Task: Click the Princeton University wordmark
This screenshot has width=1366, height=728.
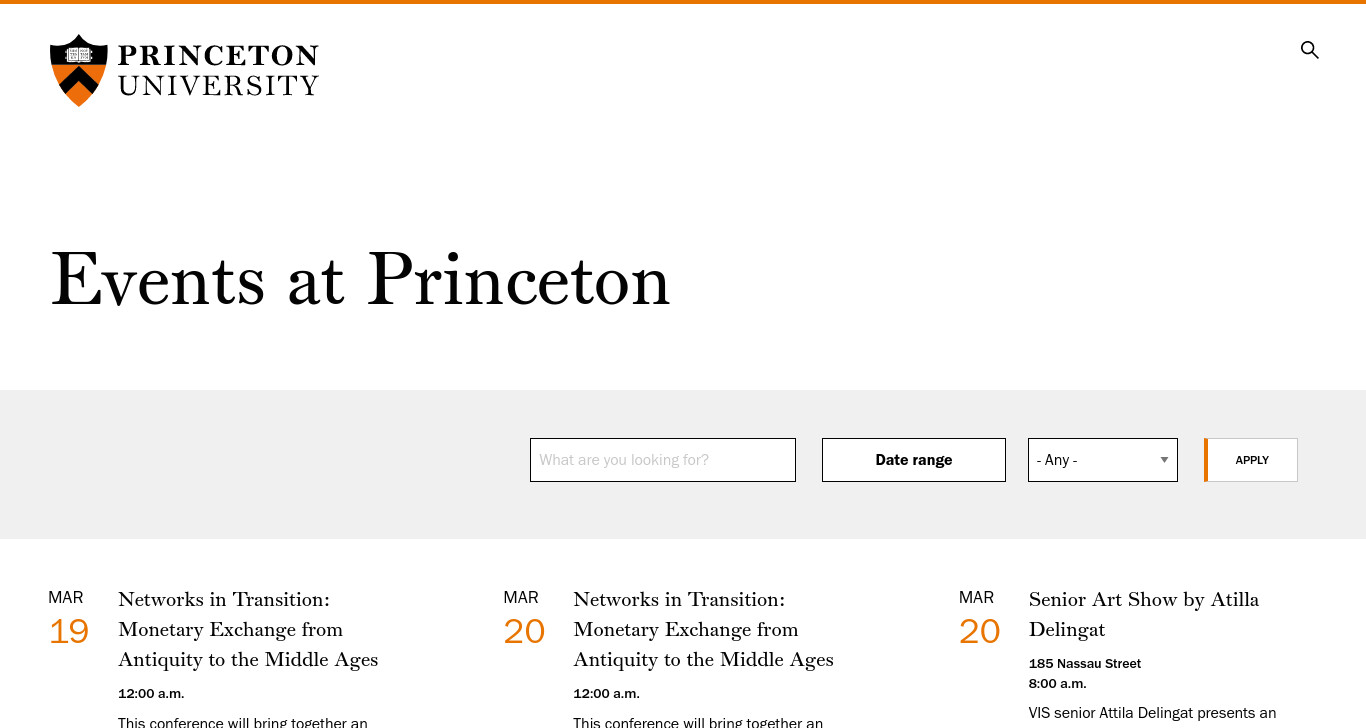Action: coord(218,70)
